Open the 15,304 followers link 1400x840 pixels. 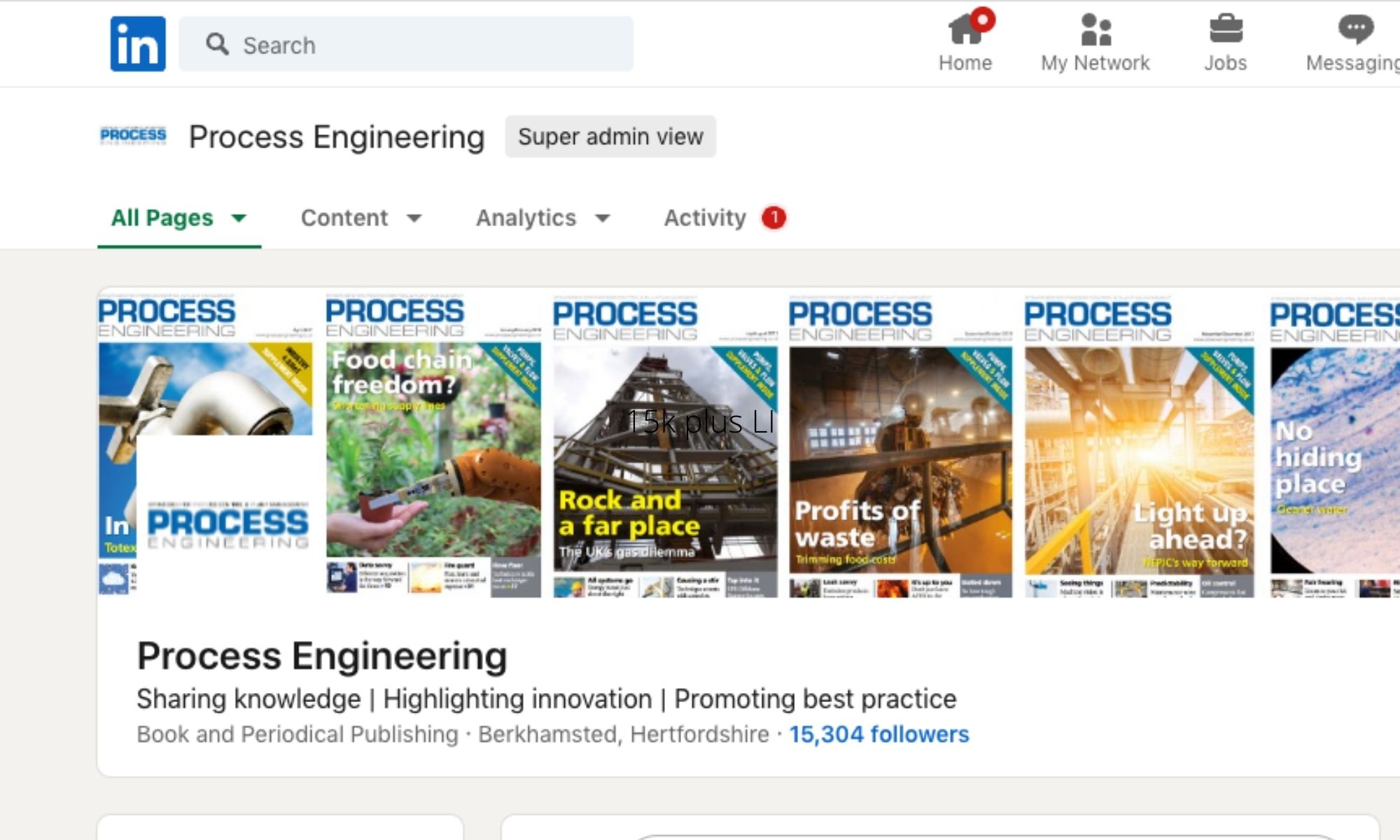(x=879, y=734)
